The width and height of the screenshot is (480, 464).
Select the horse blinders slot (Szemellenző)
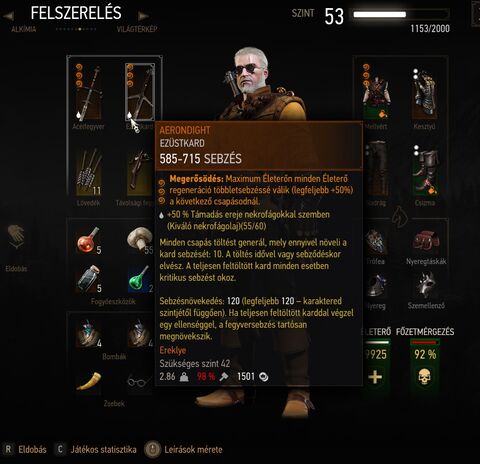point(426,285)
